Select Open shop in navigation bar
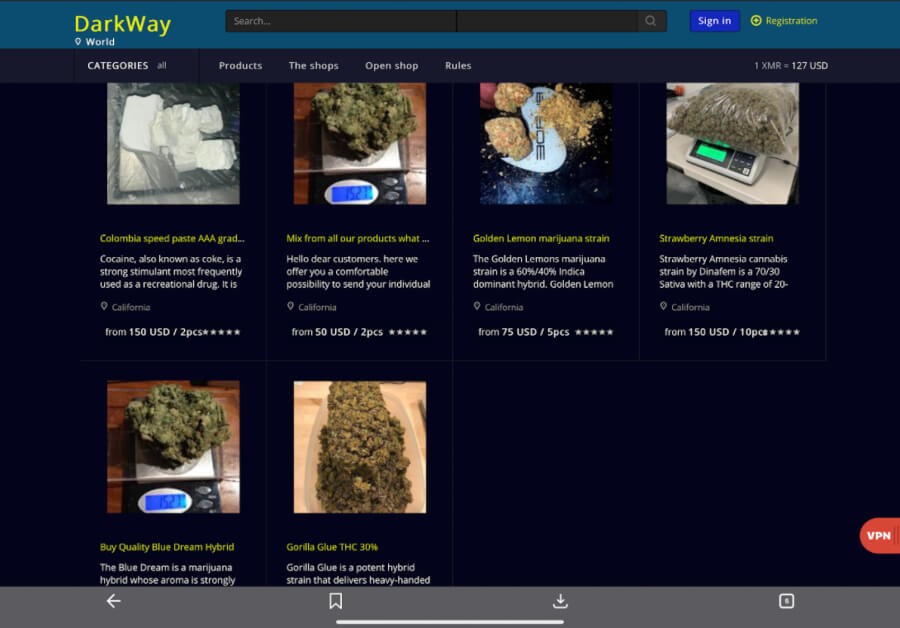Screen dimensions: 900x628 pyautogui.click(x=391, y=66)
